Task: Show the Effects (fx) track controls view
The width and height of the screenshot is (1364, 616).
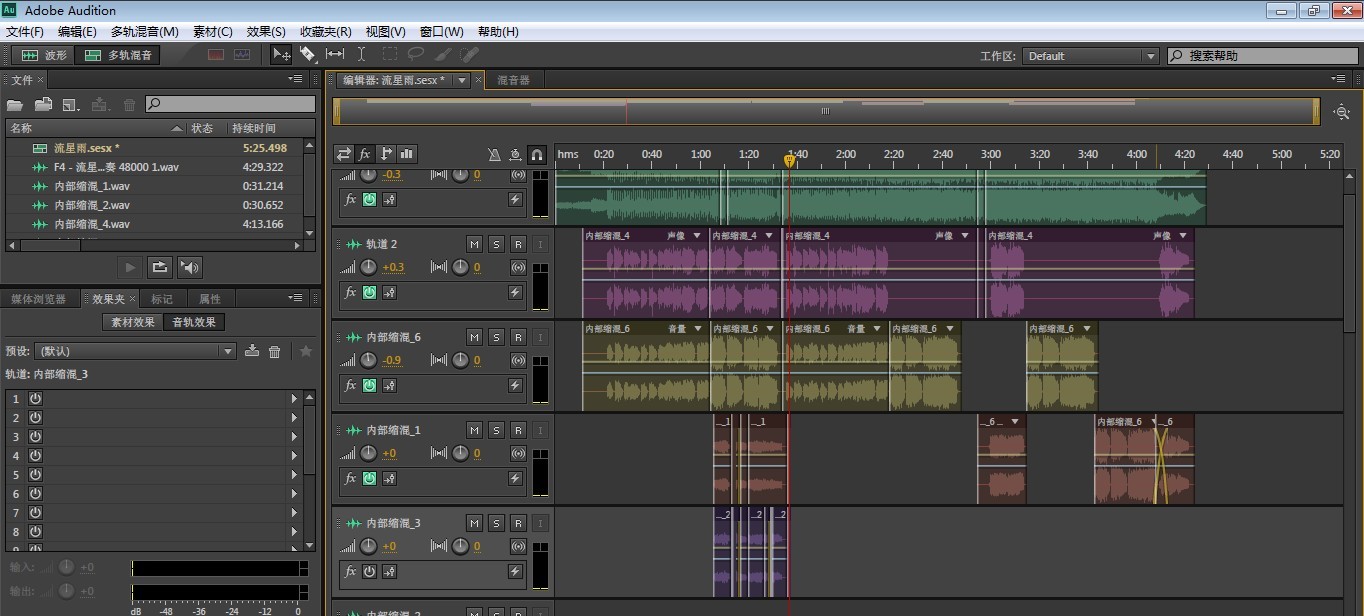Action: pos(365,154)
